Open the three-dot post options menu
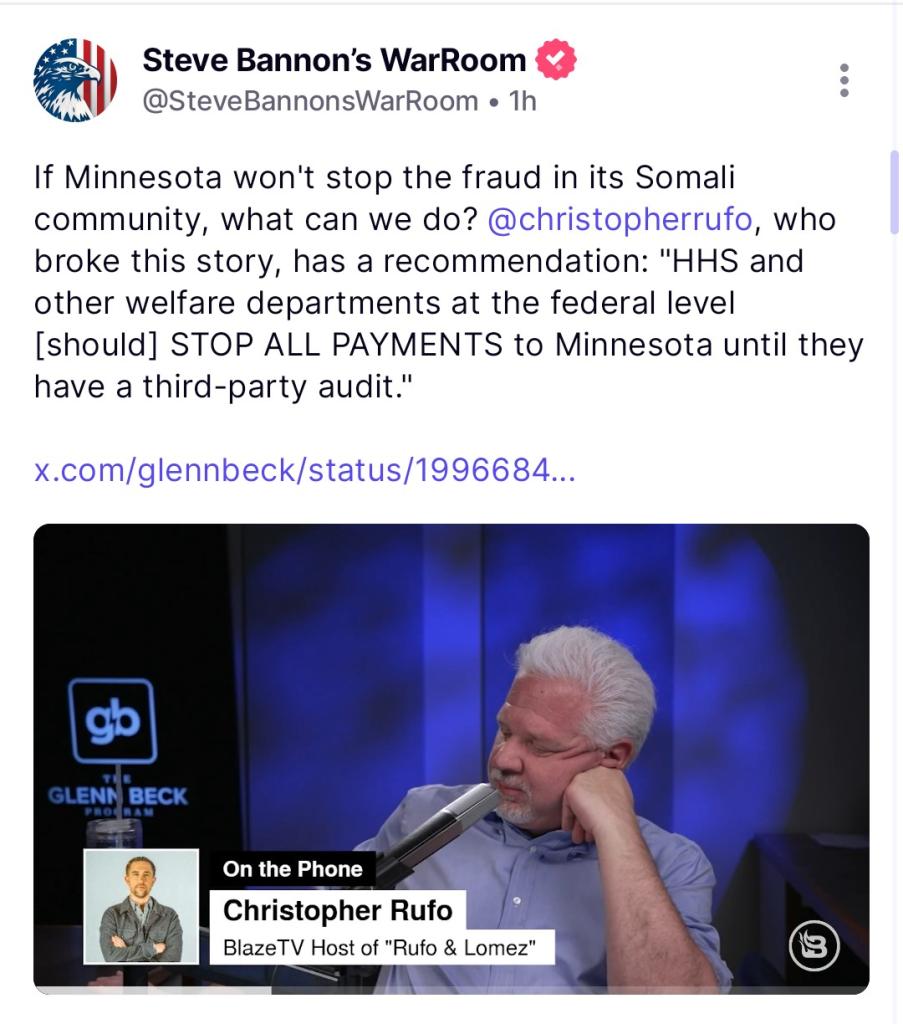 tap(844, 80)
